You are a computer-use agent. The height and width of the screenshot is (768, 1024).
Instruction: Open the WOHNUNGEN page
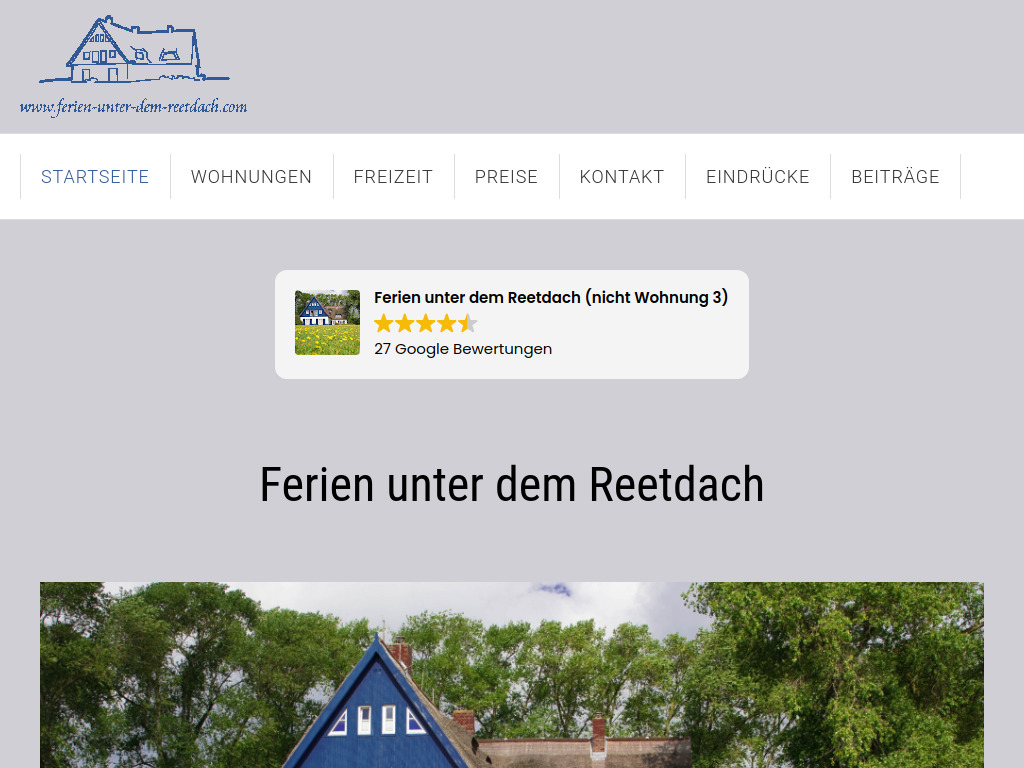coord(251,176)
